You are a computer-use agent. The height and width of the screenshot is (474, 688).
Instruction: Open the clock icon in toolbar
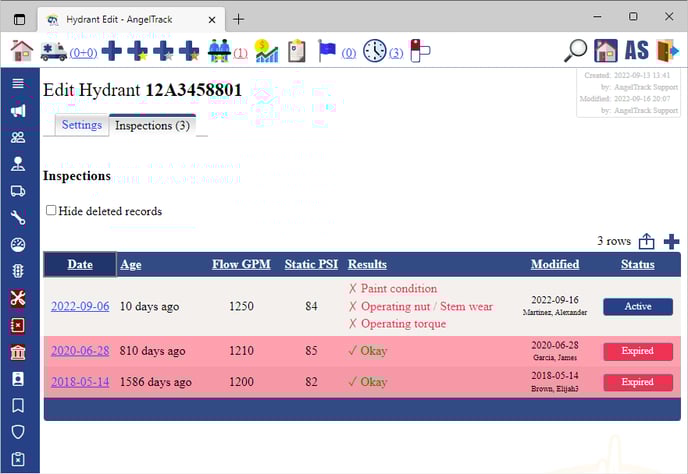coord(374,50)
